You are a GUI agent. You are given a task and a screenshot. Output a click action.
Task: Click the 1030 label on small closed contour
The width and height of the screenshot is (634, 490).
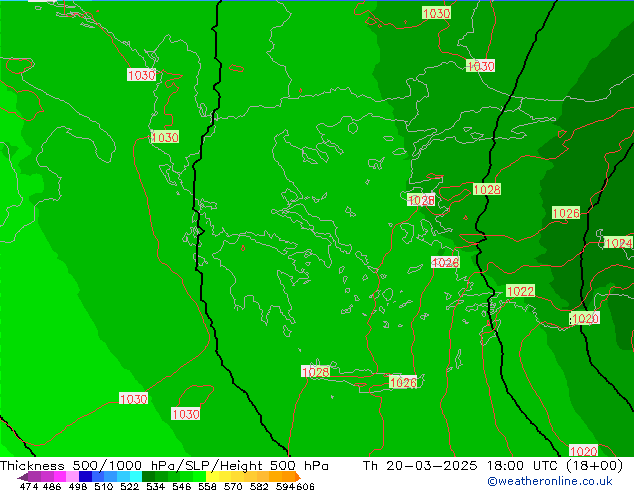click(x=186, y=414)
